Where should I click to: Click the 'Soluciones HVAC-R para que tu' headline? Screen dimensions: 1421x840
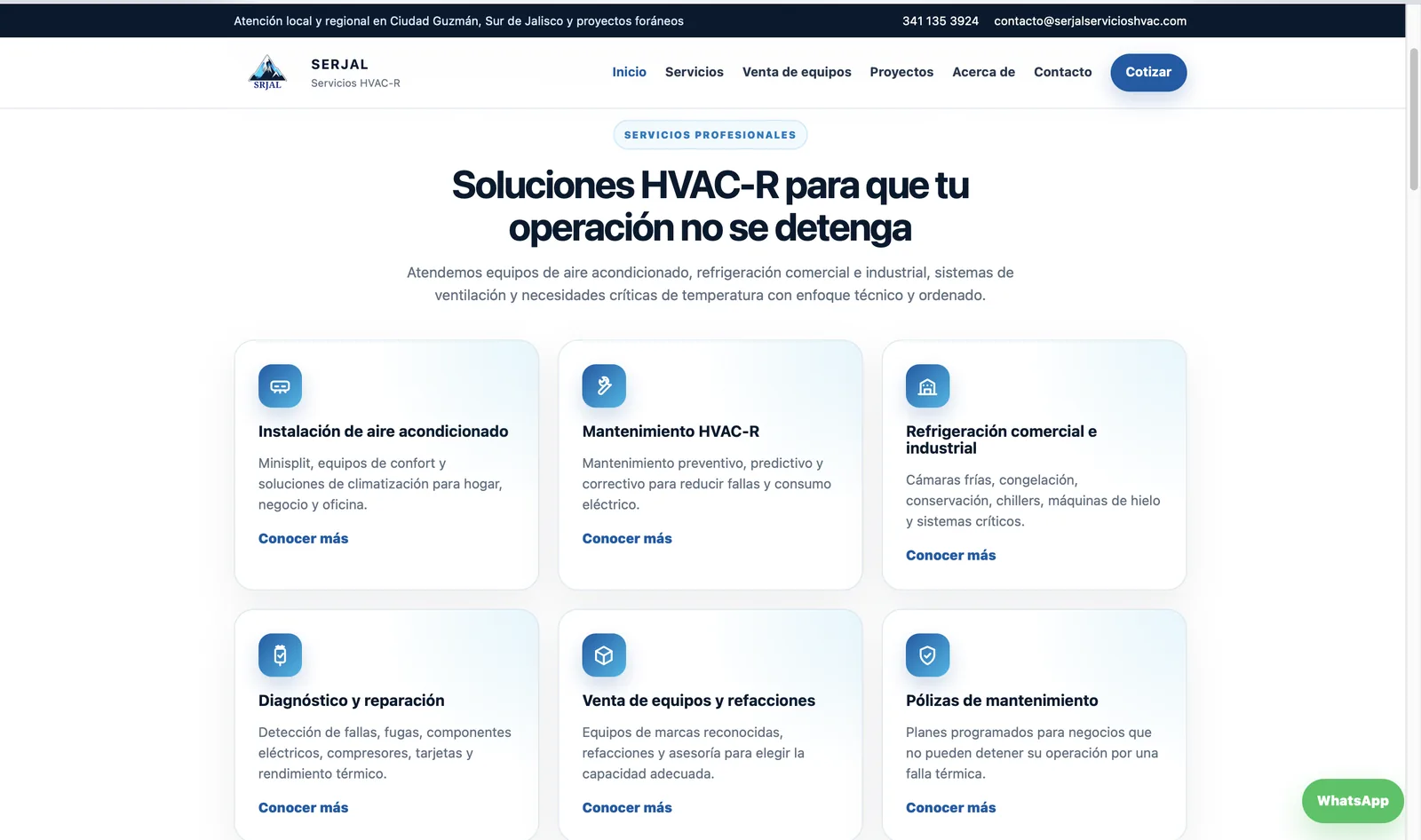[710, 186]
